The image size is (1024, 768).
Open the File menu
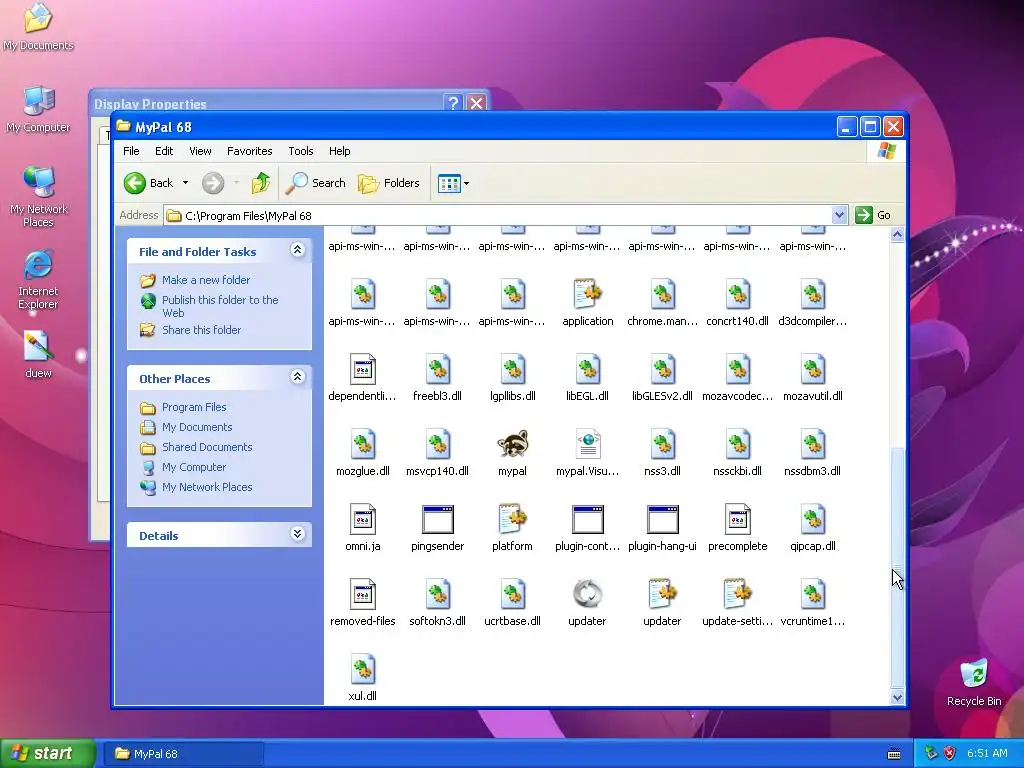(131, 151)
